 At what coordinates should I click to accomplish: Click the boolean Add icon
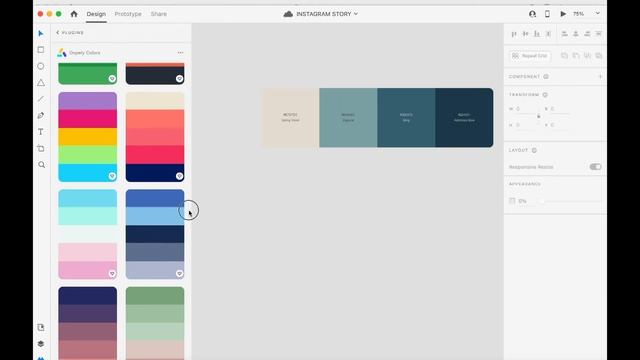click(x=564, y=56)
